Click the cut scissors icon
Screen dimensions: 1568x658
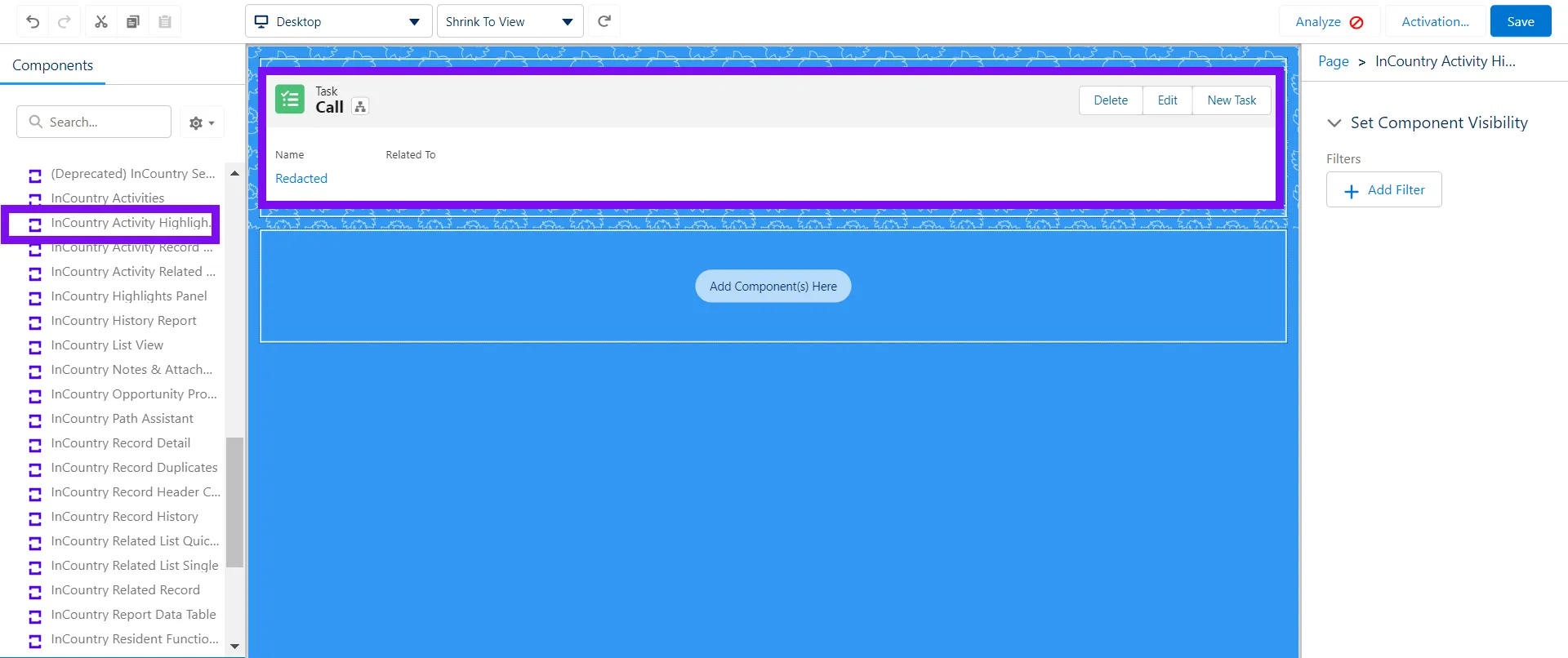click(x=101, y=22)
